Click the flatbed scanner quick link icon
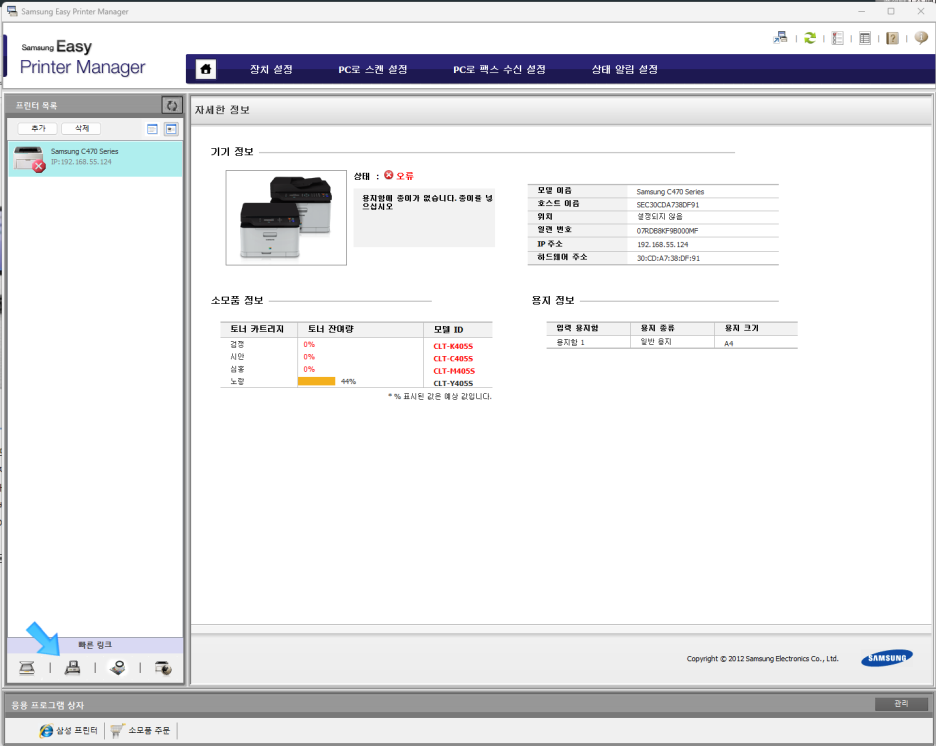This screenshot has height=746, width=936. [x=27, y=668]
